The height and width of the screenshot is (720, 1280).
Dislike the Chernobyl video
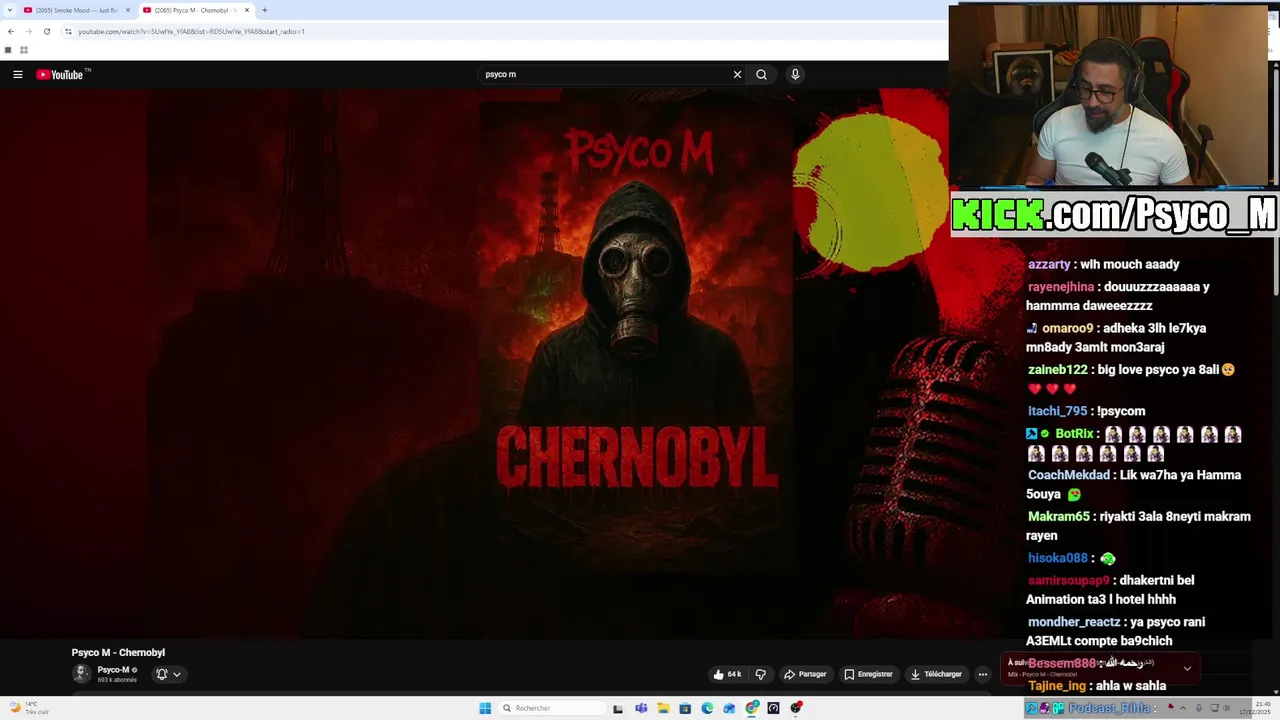[760, 674]
